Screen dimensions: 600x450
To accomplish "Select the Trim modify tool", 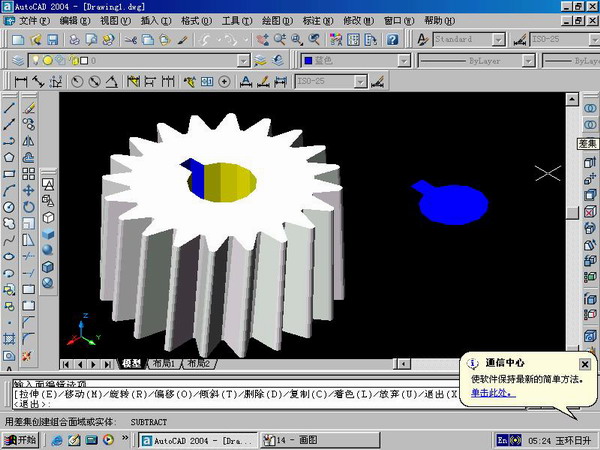I will point(29,257).
